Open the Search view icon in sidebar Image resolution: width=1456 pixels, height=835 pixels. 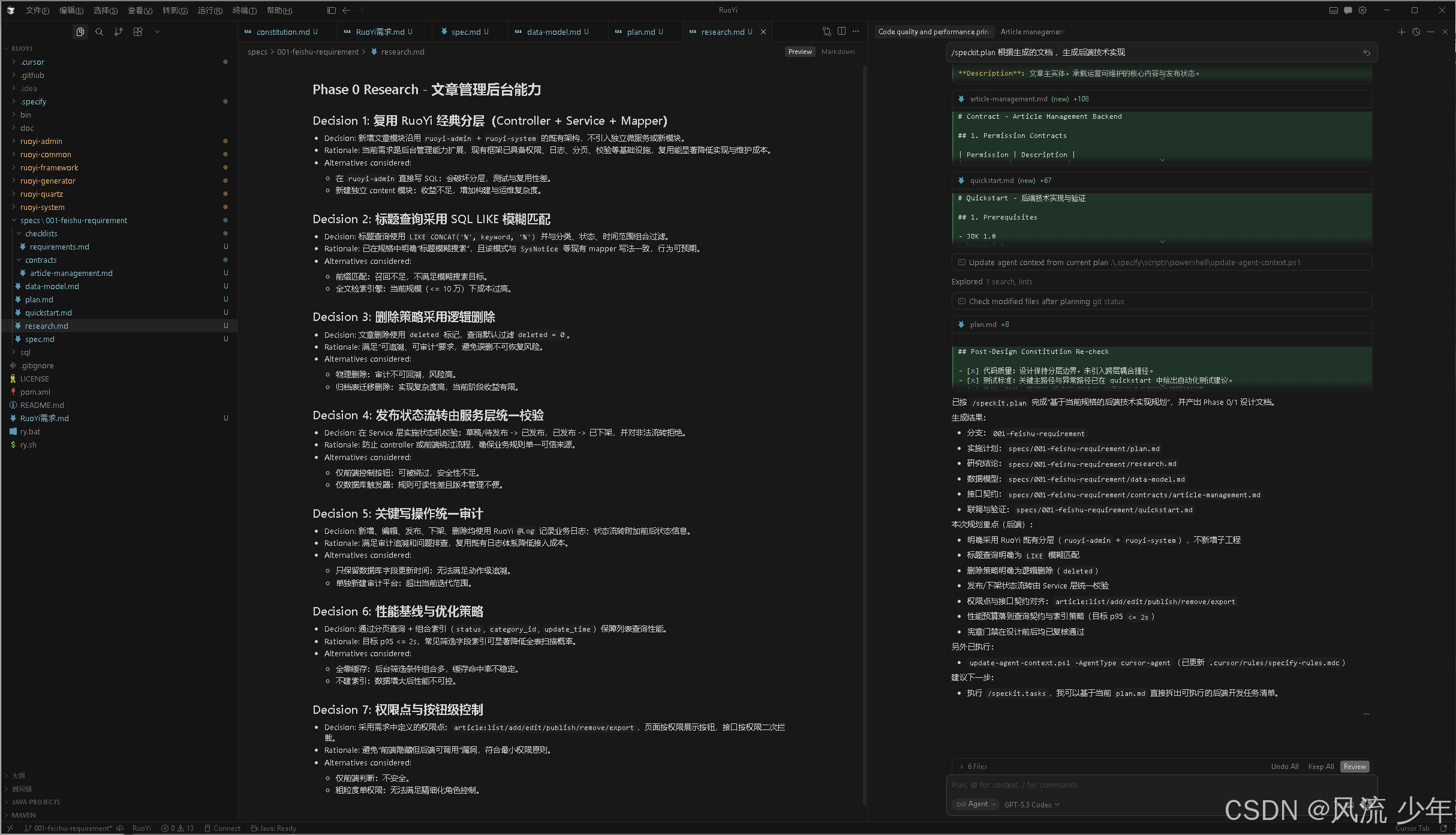click(99, 32)
